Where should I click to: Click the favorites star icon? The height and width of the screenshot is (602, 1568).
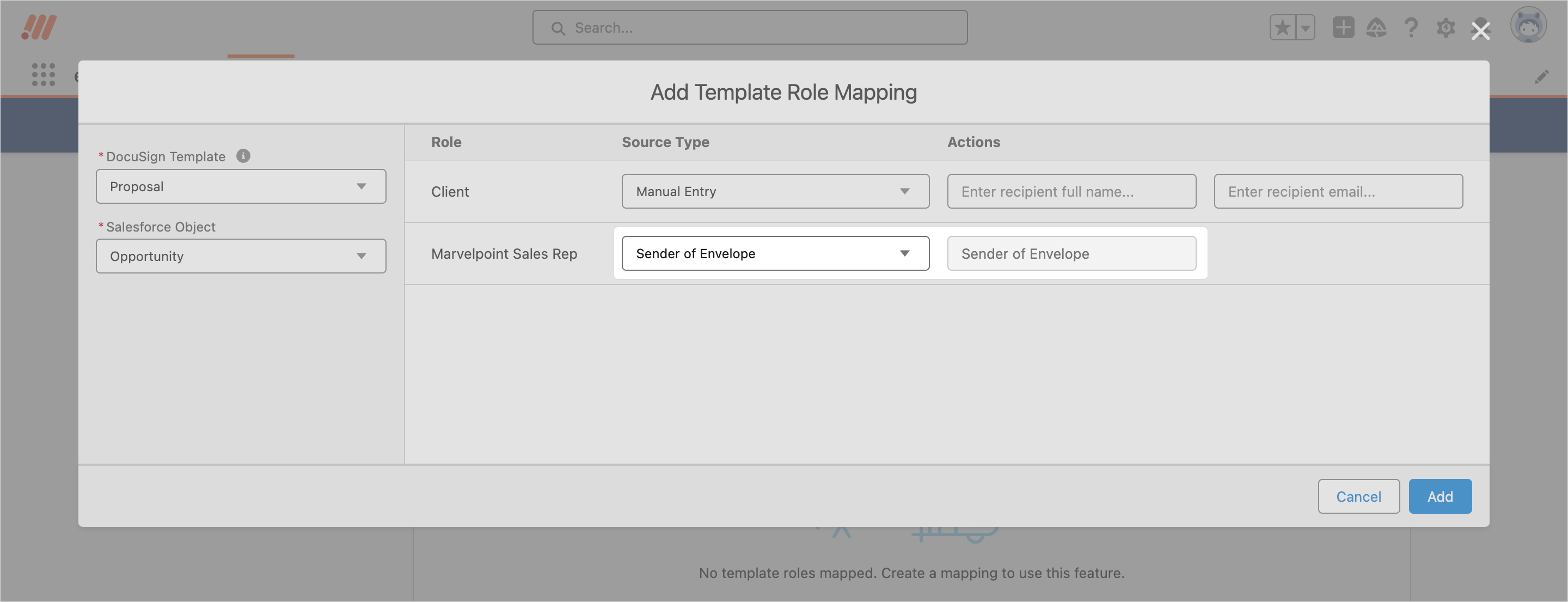[1282, 27]
